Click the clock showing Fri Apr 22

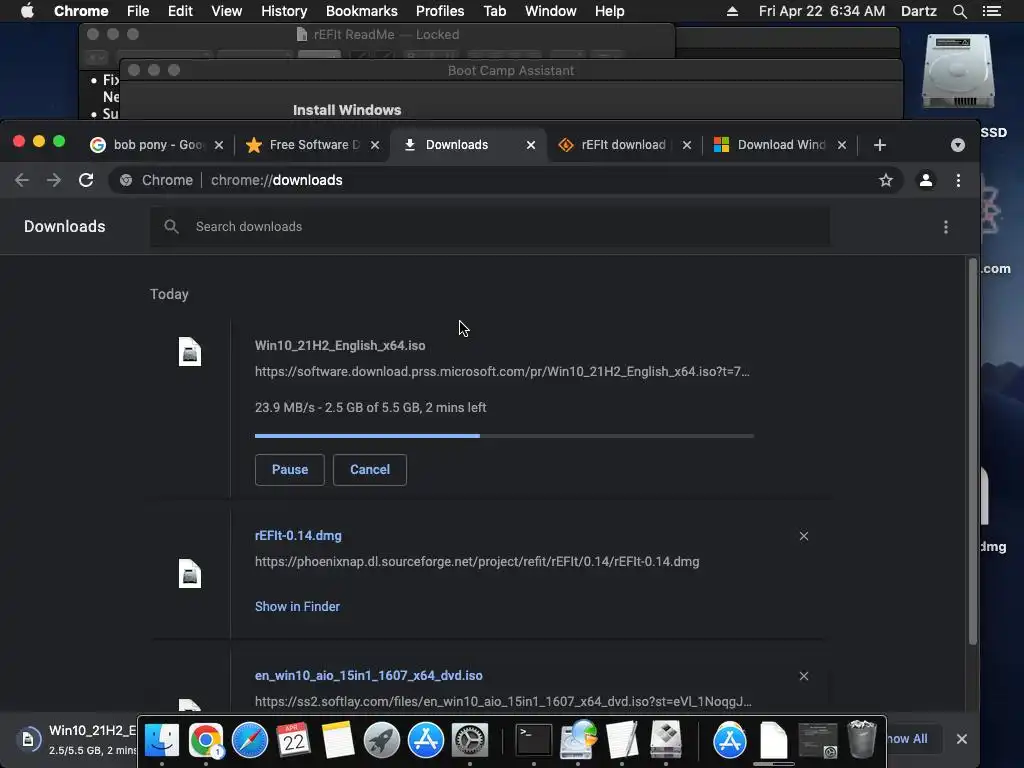click(x=822, y=11)
